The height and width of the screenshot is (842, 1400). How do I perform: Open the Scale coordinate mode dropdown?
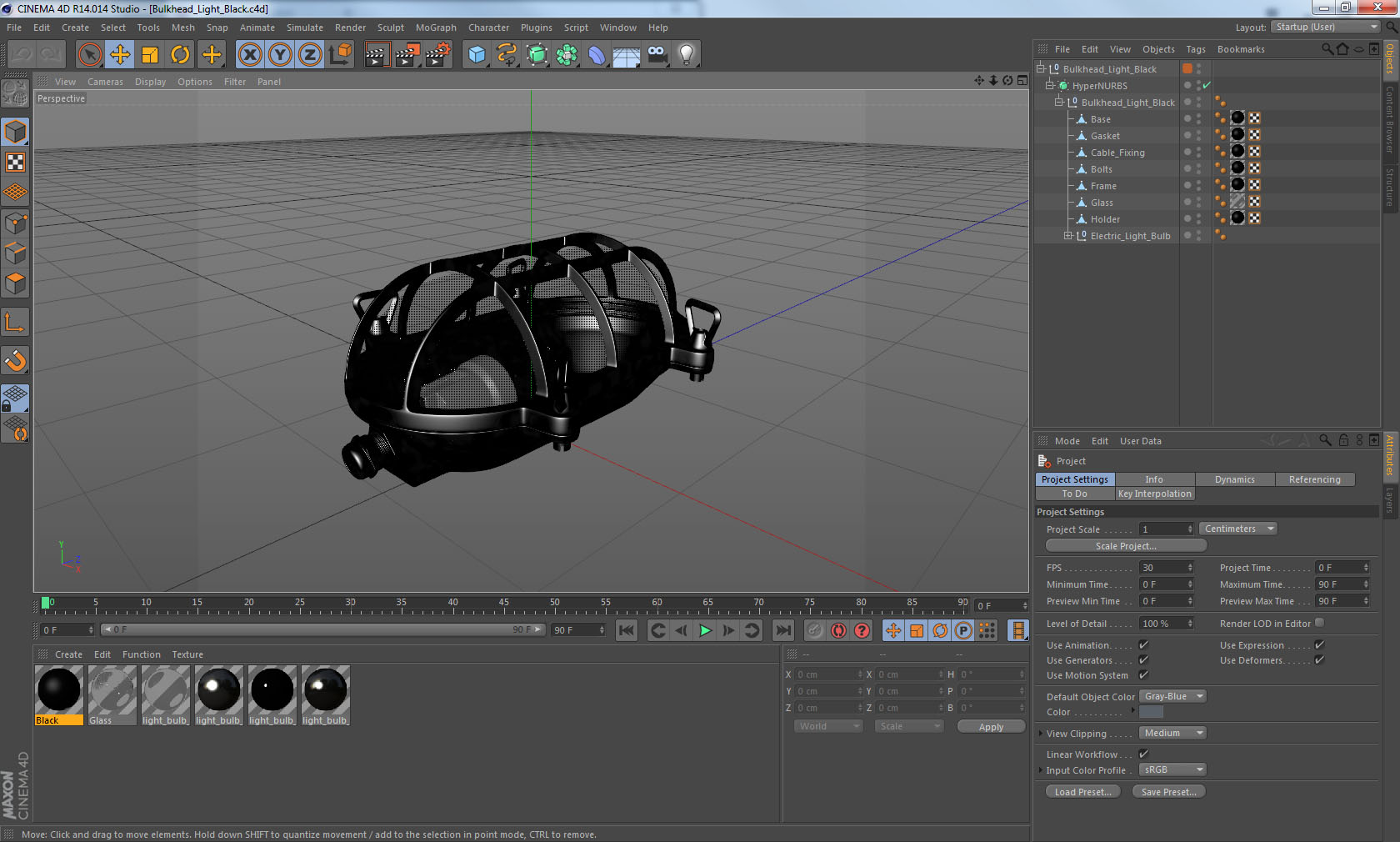[909, 726]
